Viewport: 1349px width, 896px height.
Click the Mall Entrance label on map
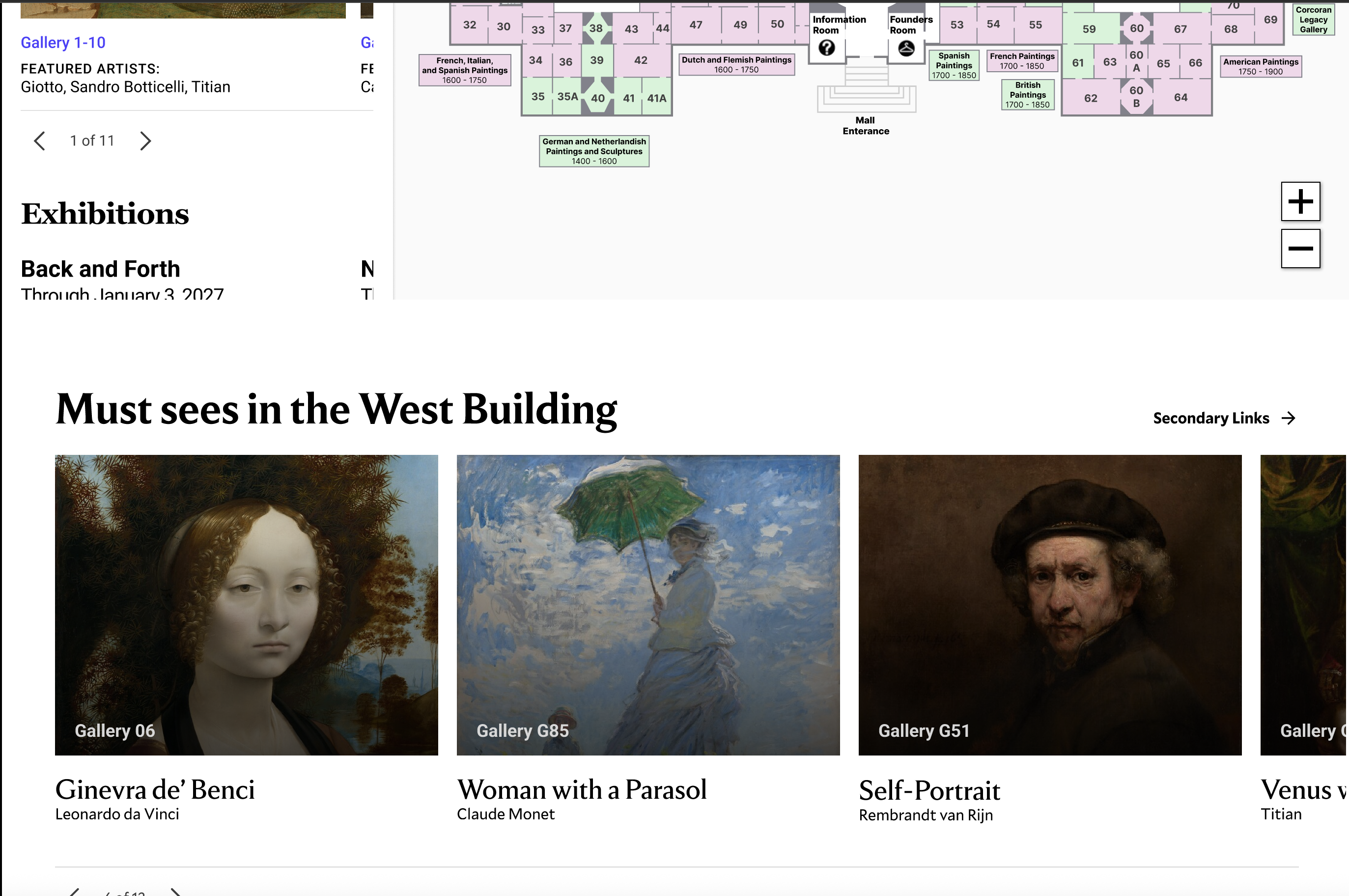[x=866, y=126]
